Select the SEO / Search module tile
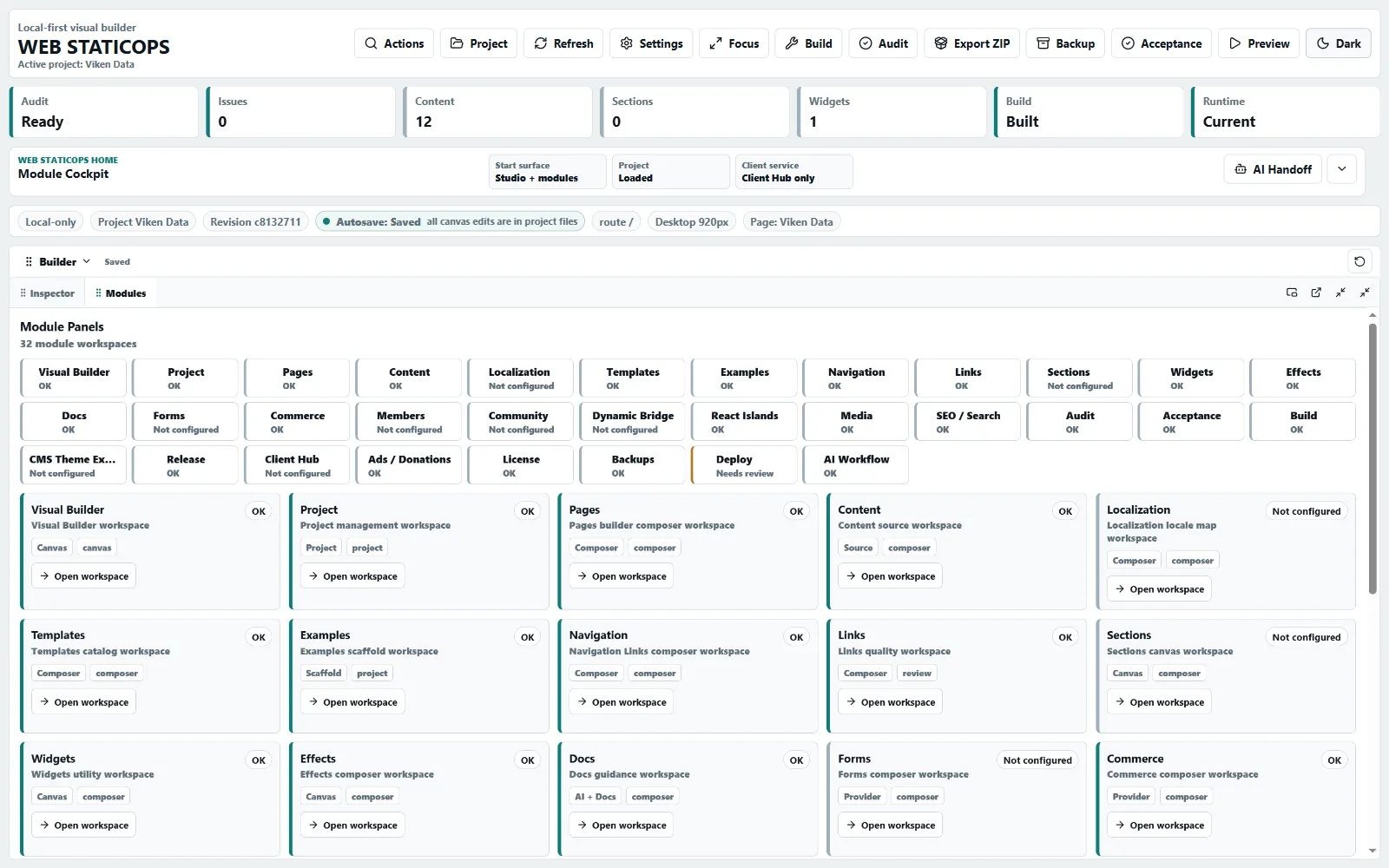The height and width of the screenshot is (868, 1389). click(x=967, y=421)
